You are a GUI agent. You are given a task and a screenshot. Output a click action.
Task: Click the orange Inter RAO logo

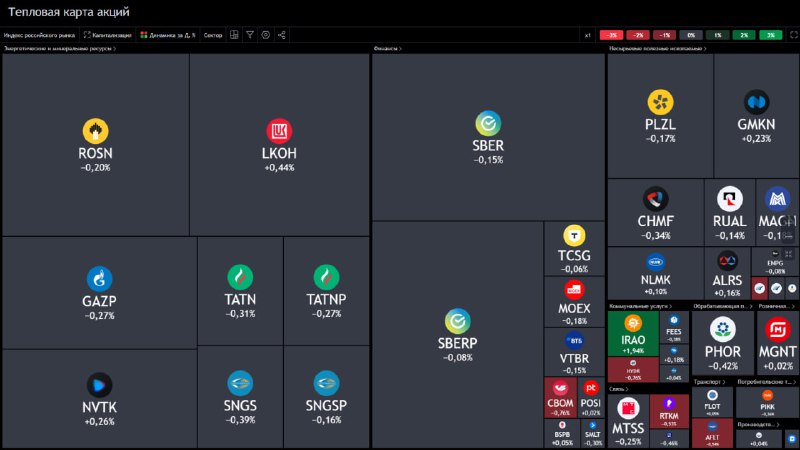point(633,323)
